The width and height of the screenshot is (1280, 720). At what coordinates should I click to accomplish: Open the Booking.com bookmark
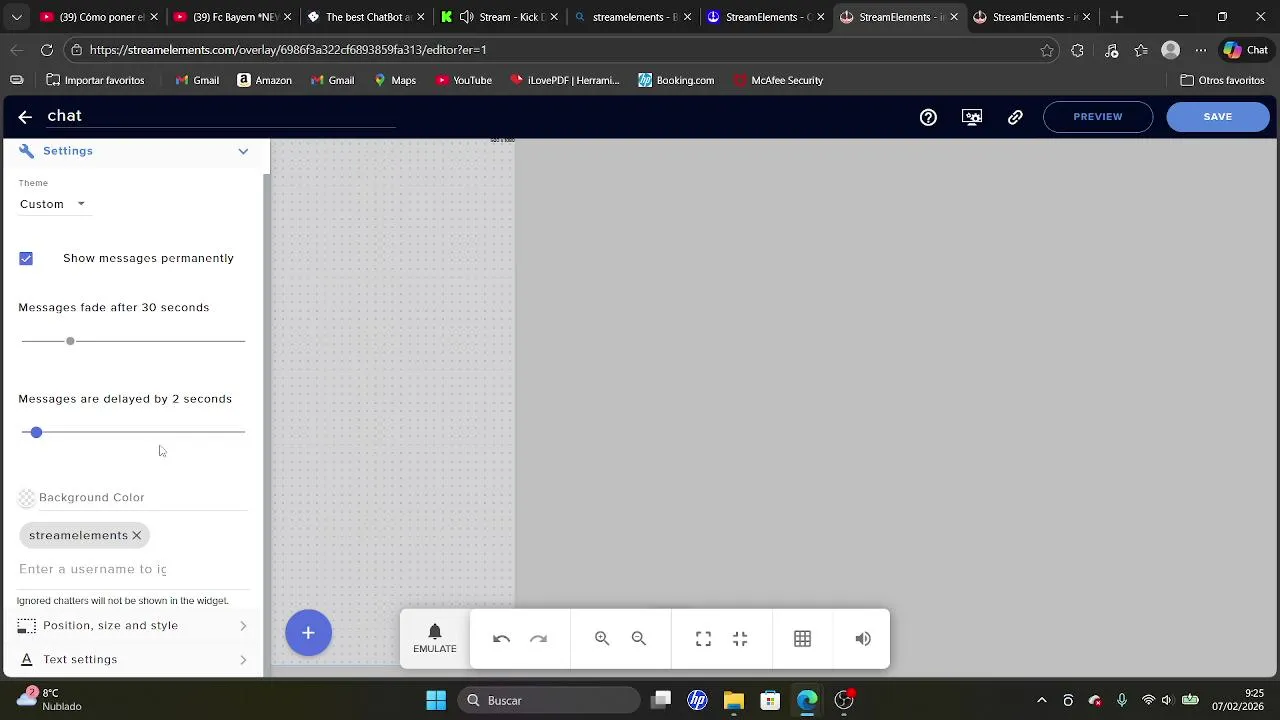pyautogui.click(x=676, y=80)
